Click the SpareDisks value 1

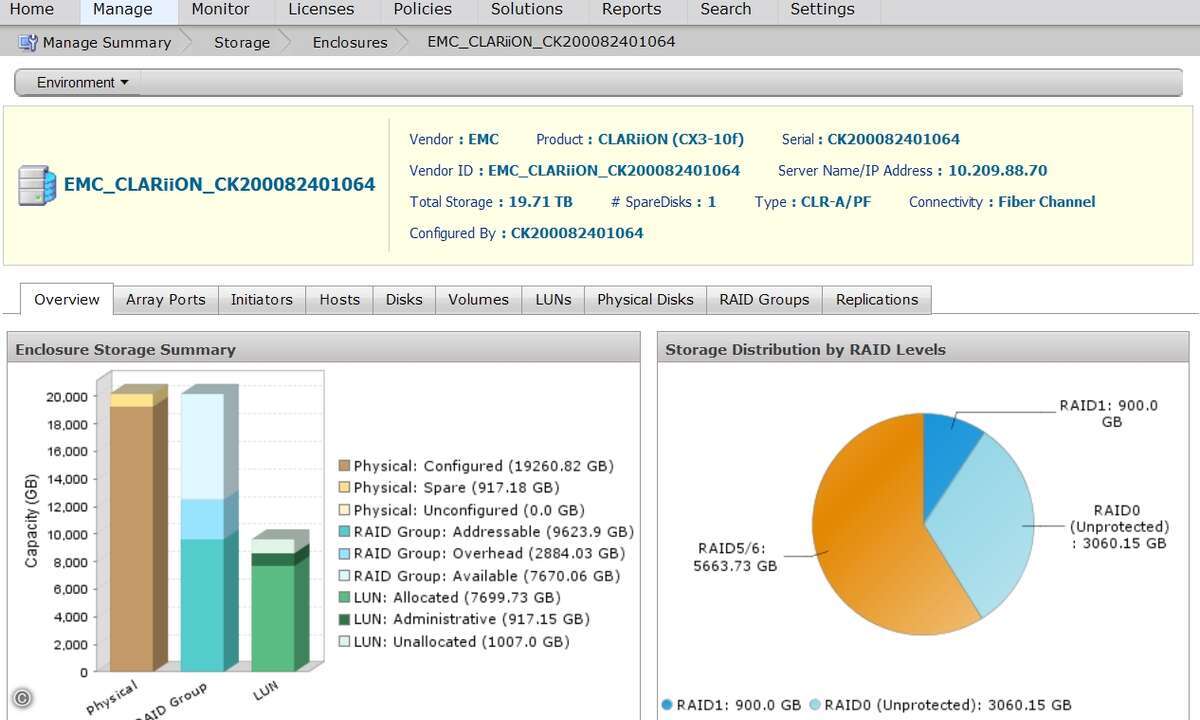click(712, 202)
